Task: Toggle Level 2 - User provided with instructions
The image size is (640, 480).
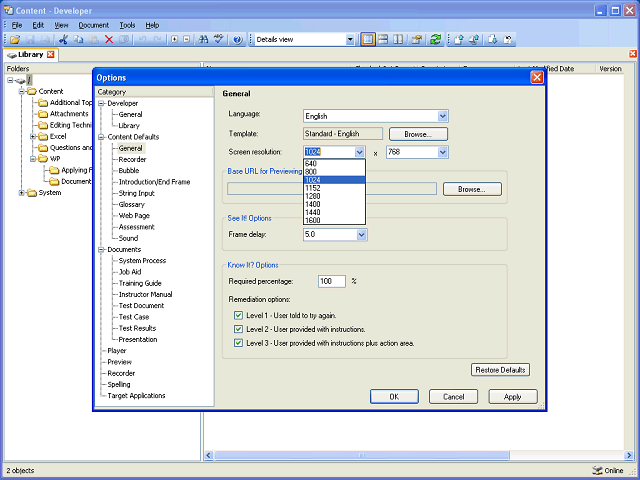Action: click(238, 329)
